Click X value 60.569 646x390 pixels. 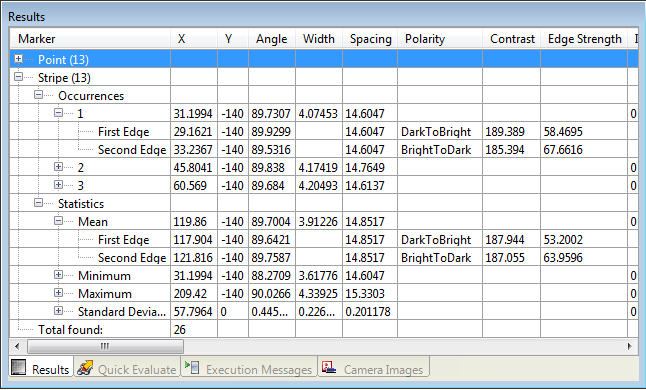(190, 186)
